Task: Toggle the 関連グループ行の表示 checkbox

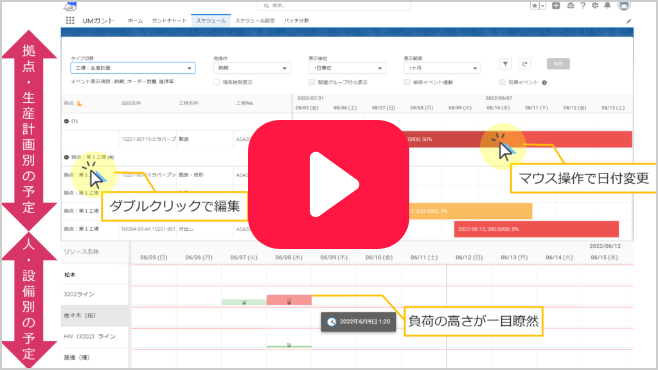Action: tap(312, 82)
